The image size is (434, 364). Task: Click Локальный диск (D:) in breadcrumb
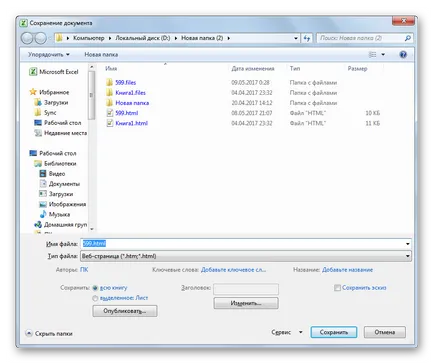143,38
